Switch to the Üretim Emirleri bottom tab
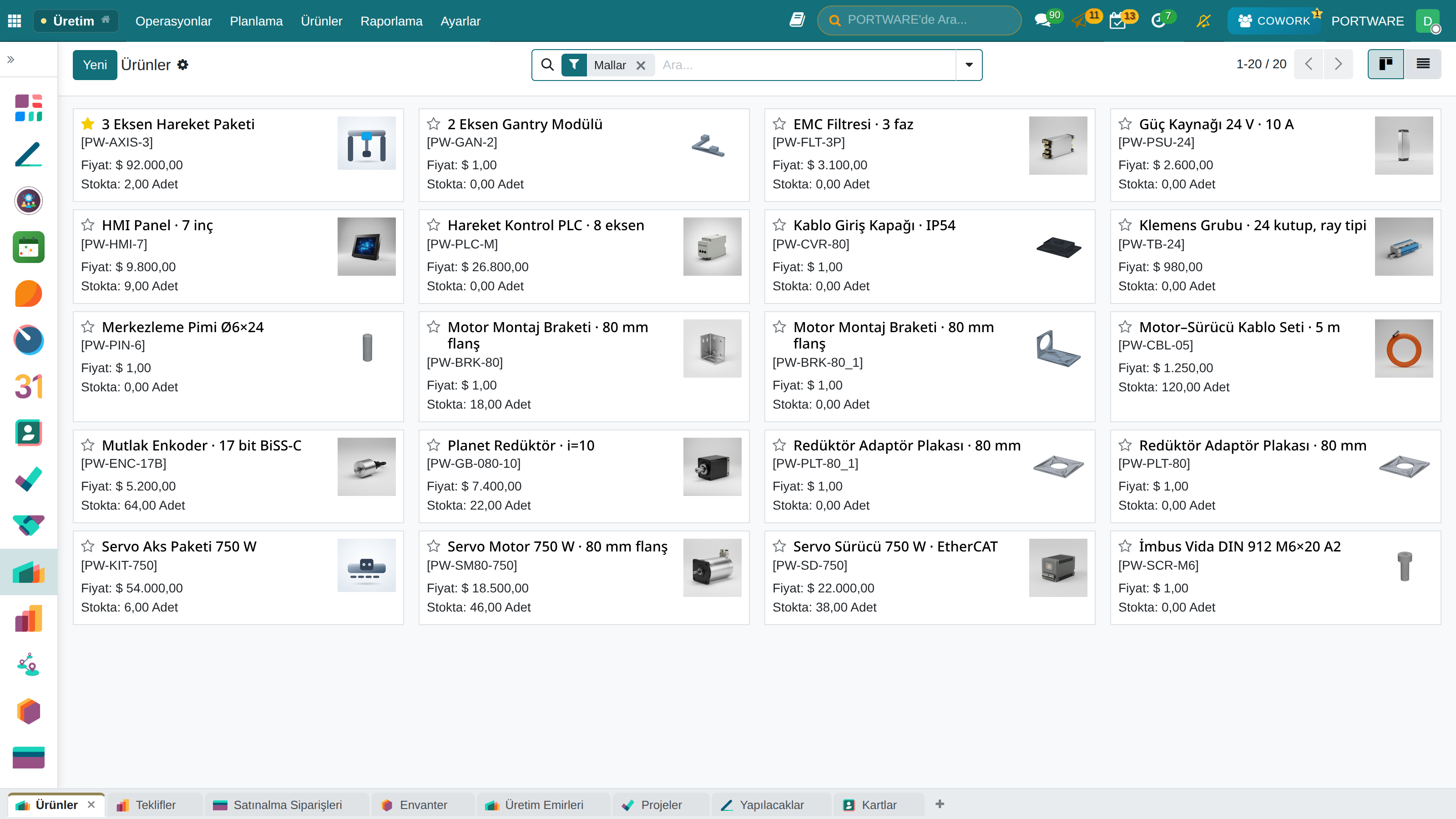1456x819 pixels. 544,805
